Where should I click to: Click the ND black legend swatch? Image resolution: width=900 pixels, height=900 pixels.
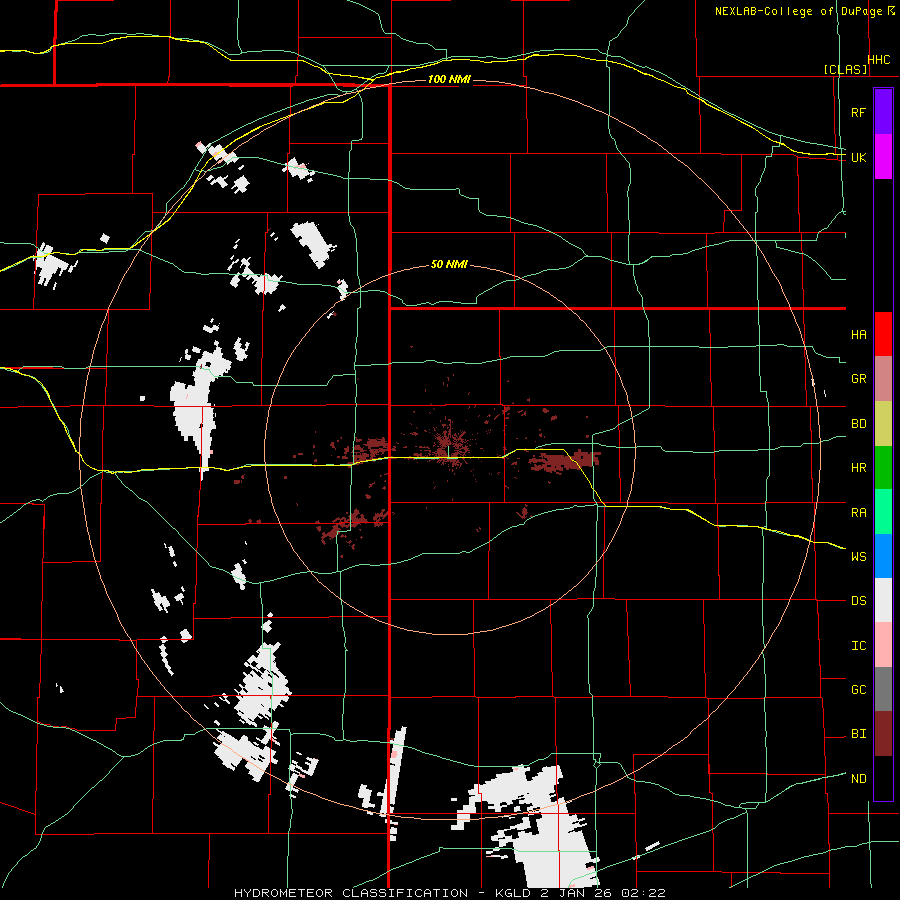point(883,778)
